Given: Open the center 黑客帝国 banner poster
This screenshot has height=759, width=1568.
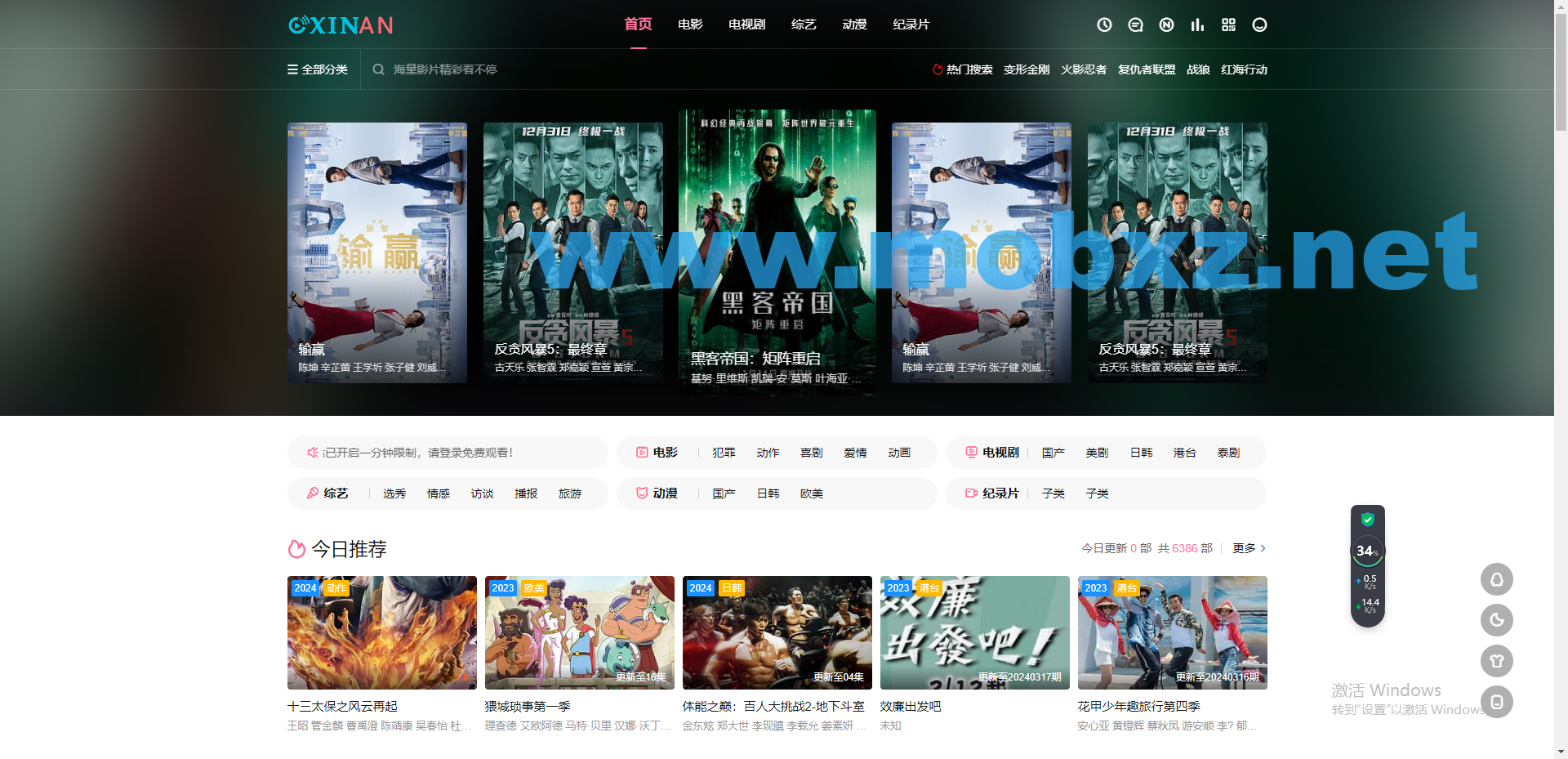Looking at the screenshot, I should 777,253.
